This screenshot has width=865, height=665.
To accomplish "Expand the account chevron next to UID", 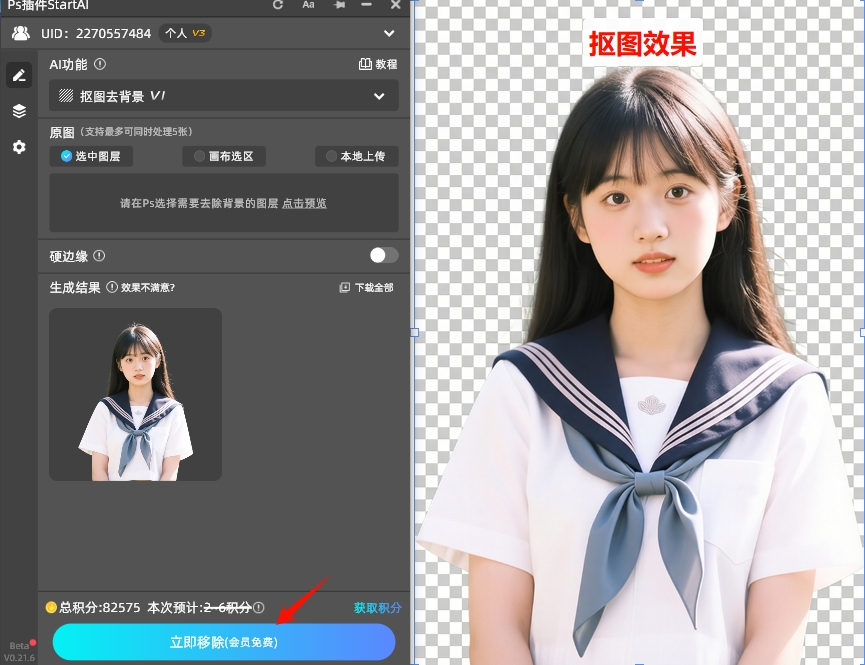I will coord(389,33).
